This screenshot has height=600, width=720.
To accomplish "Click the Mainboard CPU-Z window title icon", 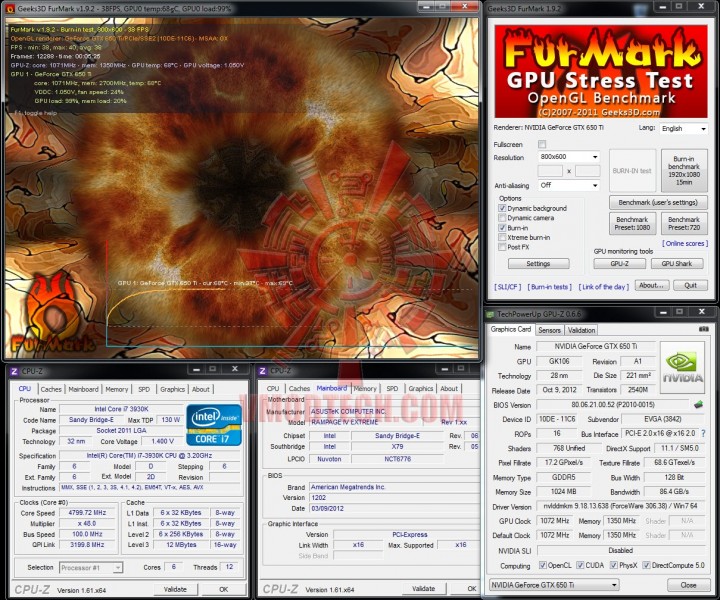I will (263, 370).
